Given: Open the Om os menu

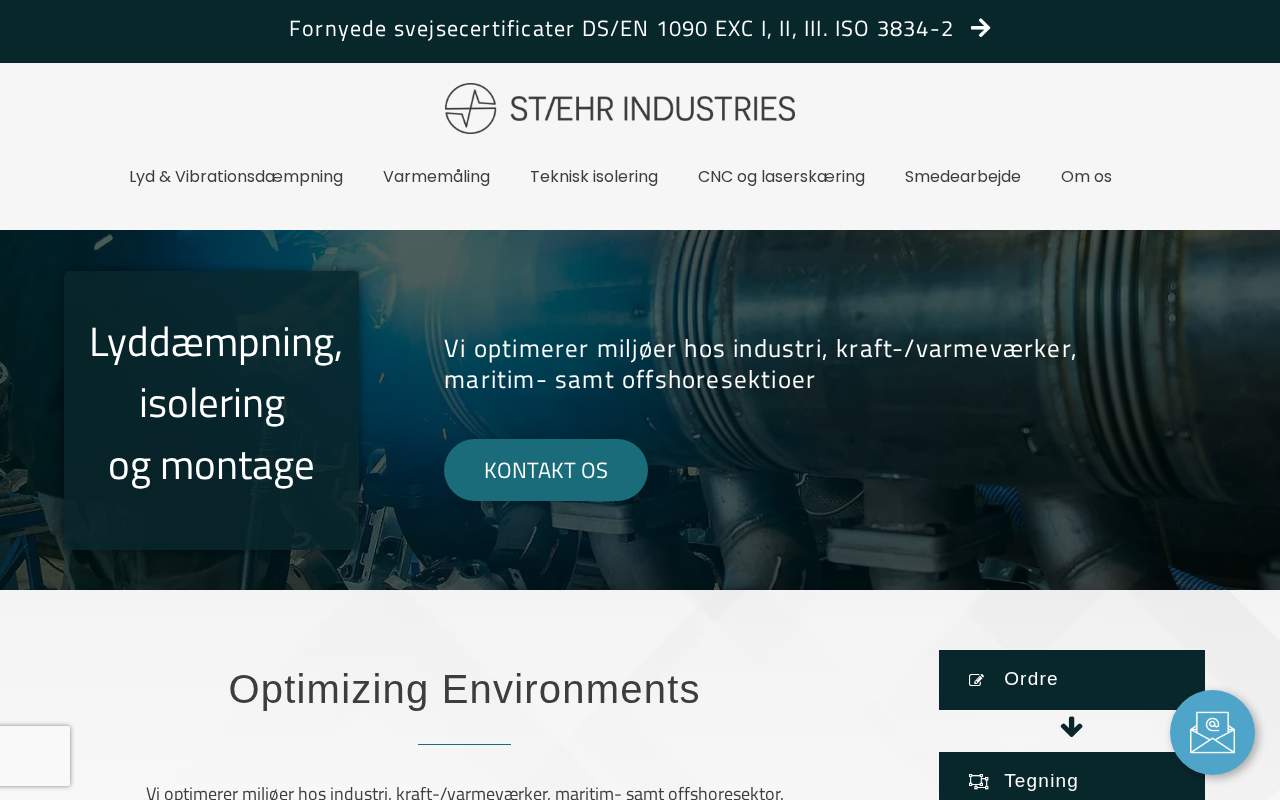Looking at the screenshot, I should click(1086, 176).
